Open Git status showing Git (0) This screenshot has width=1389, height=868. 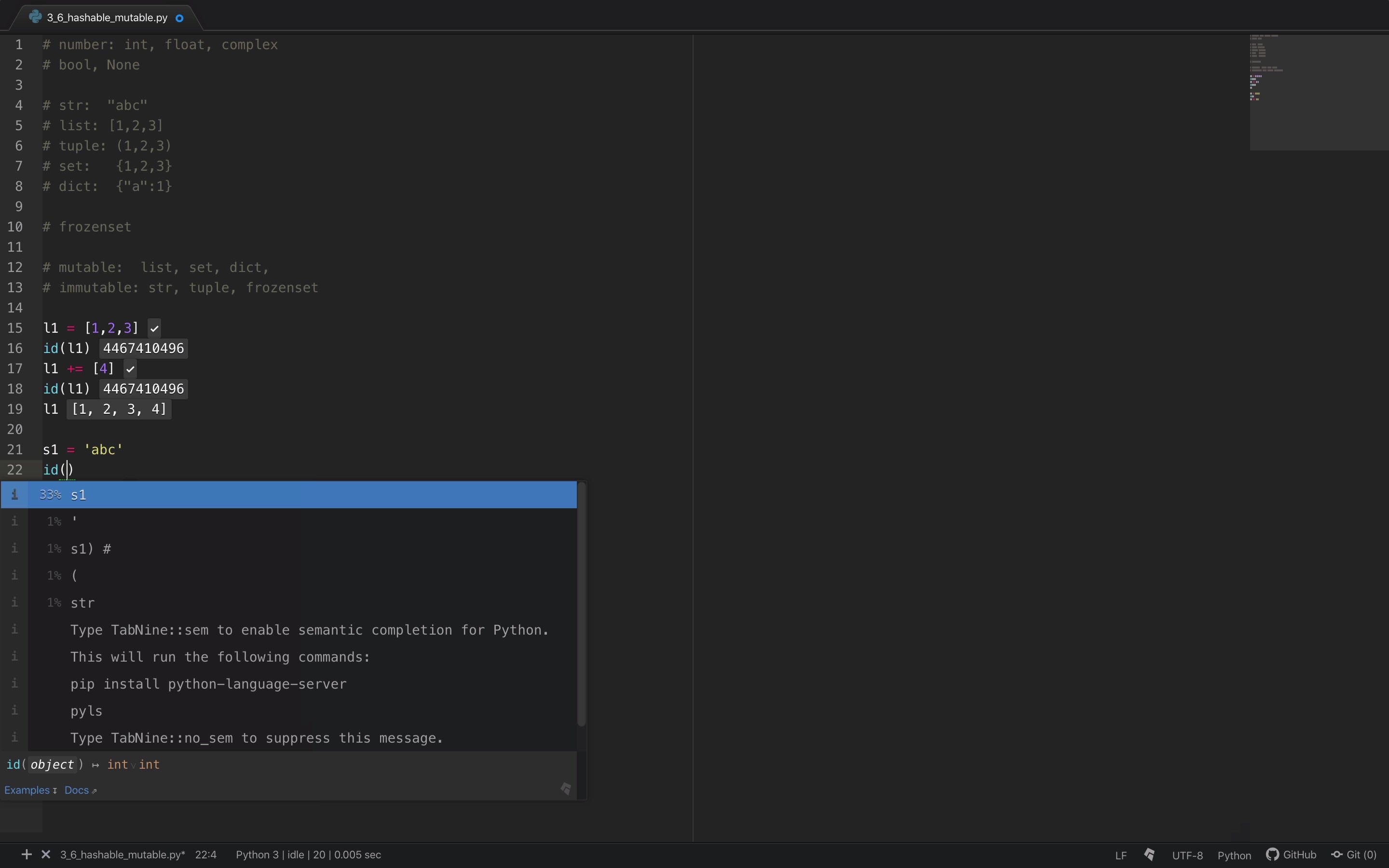point(1355,855)
